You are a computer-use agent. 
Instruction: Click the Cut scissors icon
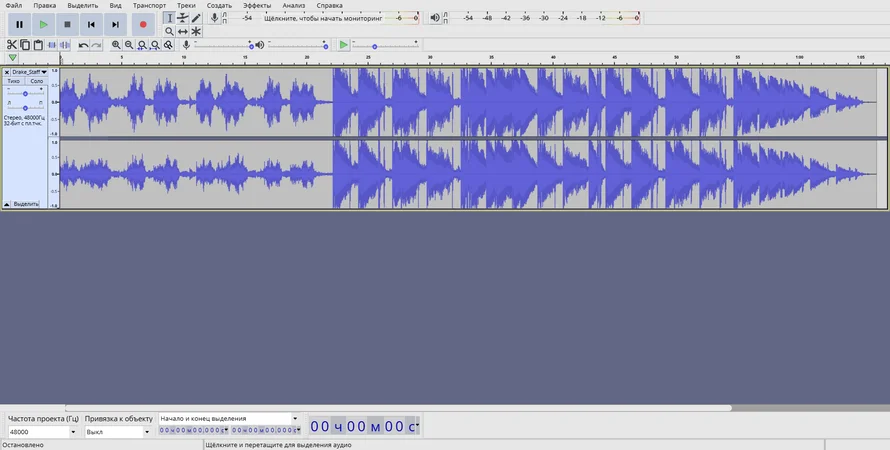[x=12, y=45]
